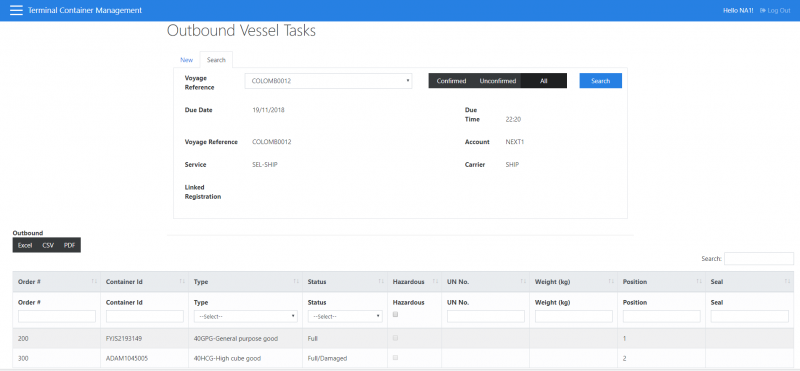Sort table by Container Id arrows

point(182,282)
